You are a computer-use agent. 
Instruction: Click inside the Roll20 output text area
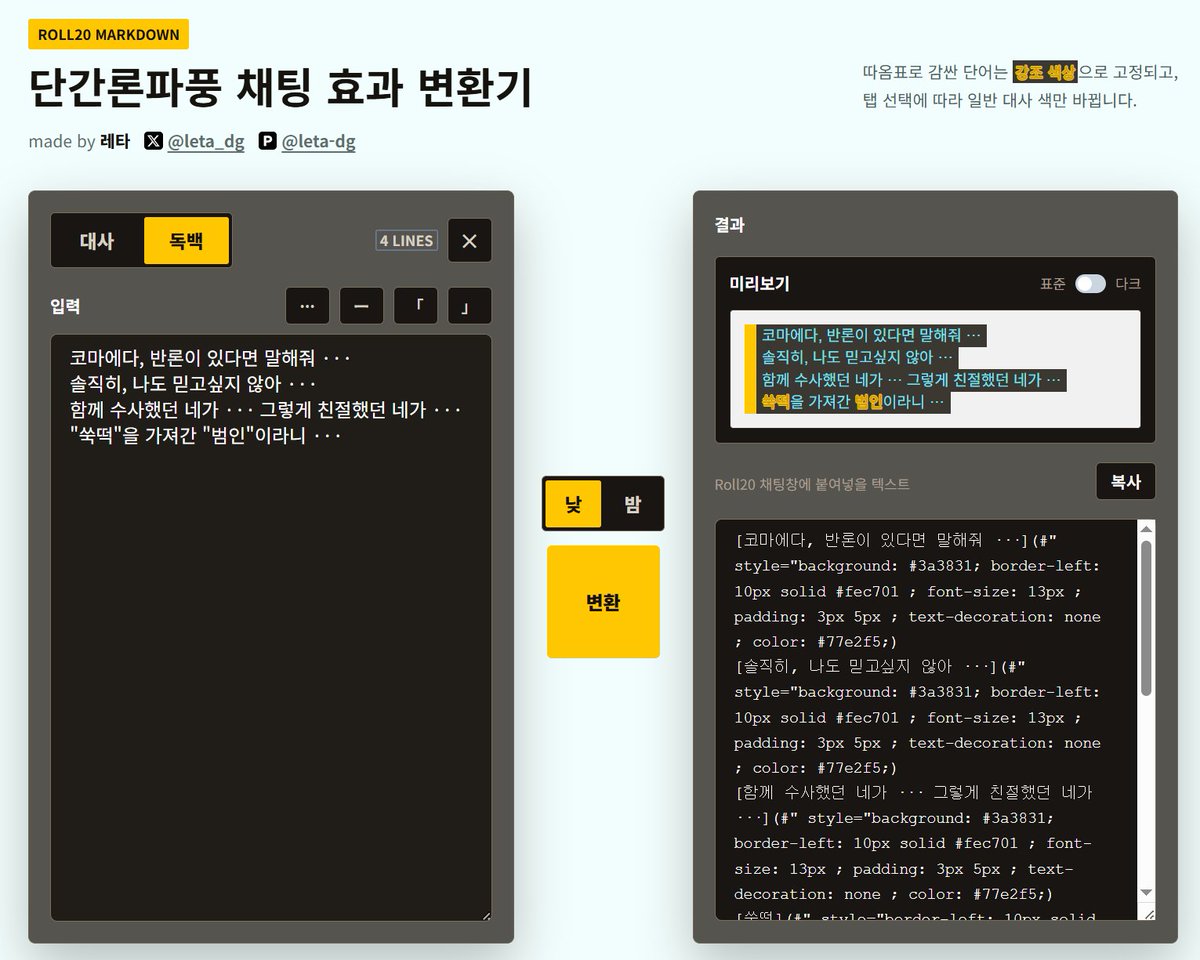click(x=927, y=720)
